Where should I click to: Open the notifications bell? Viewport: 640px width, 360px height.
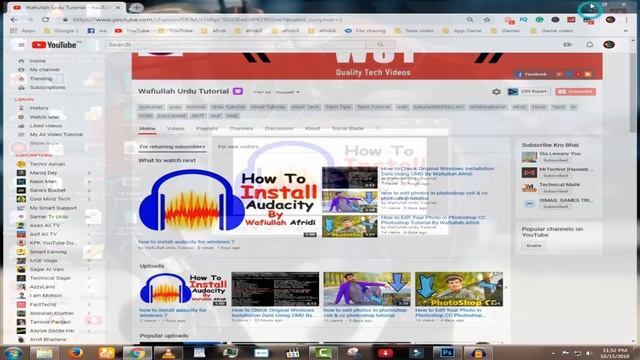tap(589, 44)
